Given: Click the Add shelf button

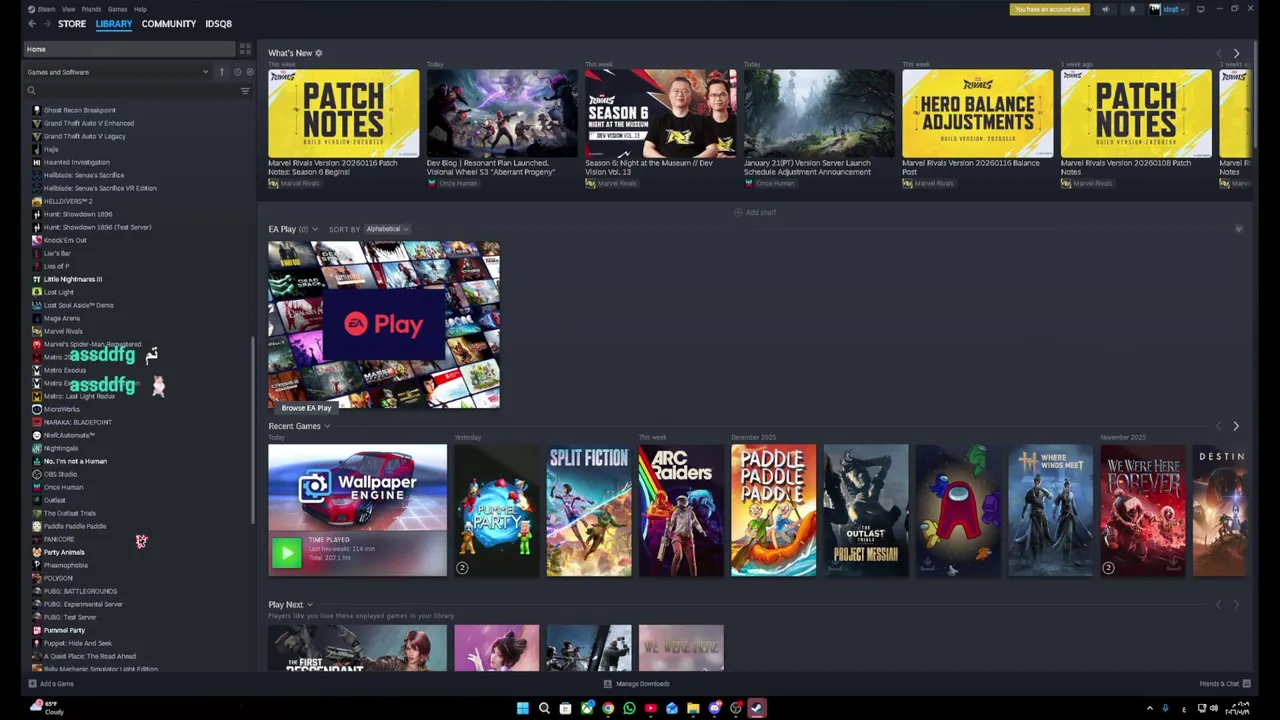Looking at the screenshot, I should (x=755, y=212).
